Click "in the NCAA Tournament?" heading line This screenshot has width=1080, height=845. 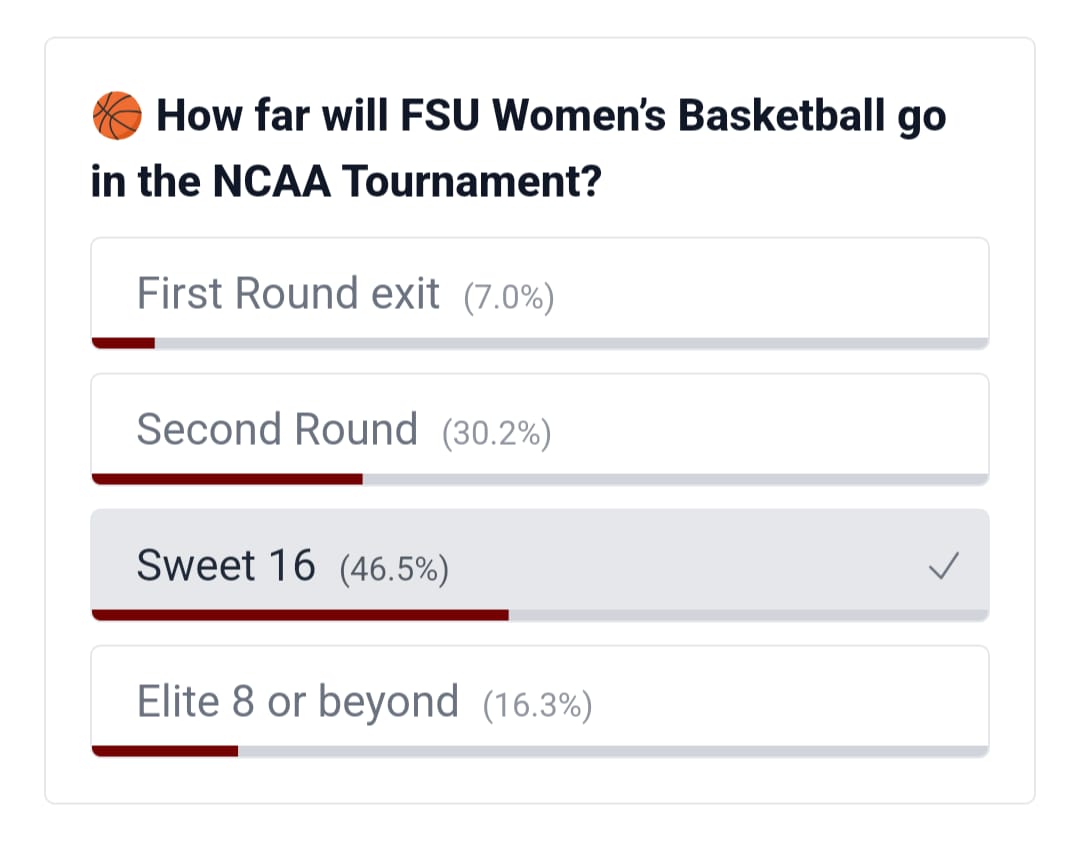click(345, 184)
